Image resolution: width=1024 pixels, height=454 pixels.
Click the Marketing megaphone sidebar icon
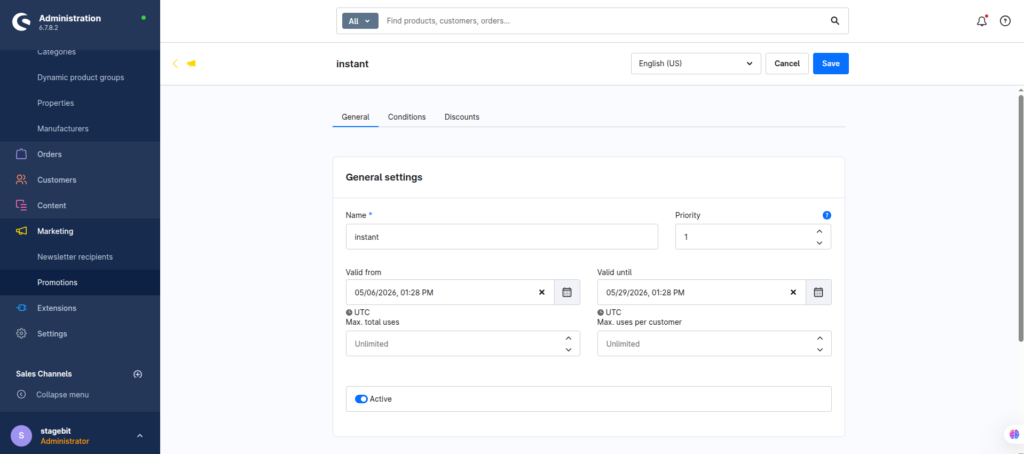coord(22,231)
